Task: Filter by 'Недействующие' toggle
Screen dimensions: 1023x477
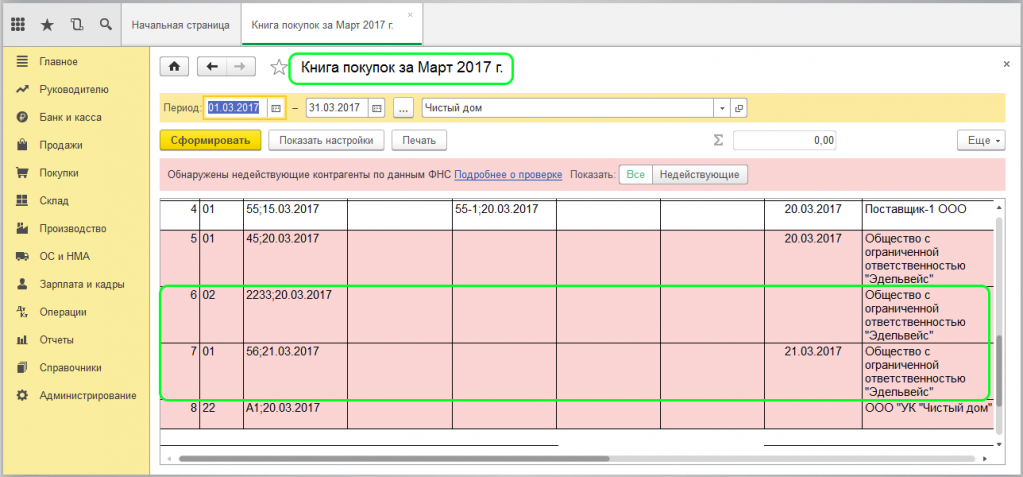Action: pos(699,174)
